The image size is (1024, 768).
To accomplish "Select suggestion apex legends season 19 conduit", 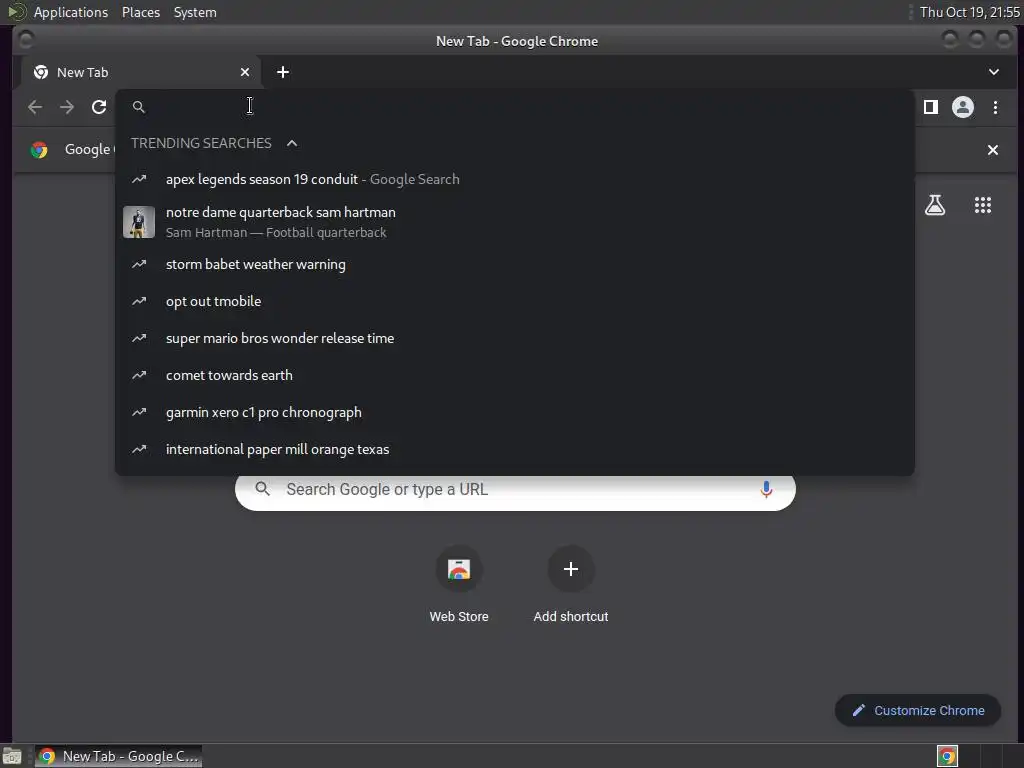I will (x=515, y=179).
